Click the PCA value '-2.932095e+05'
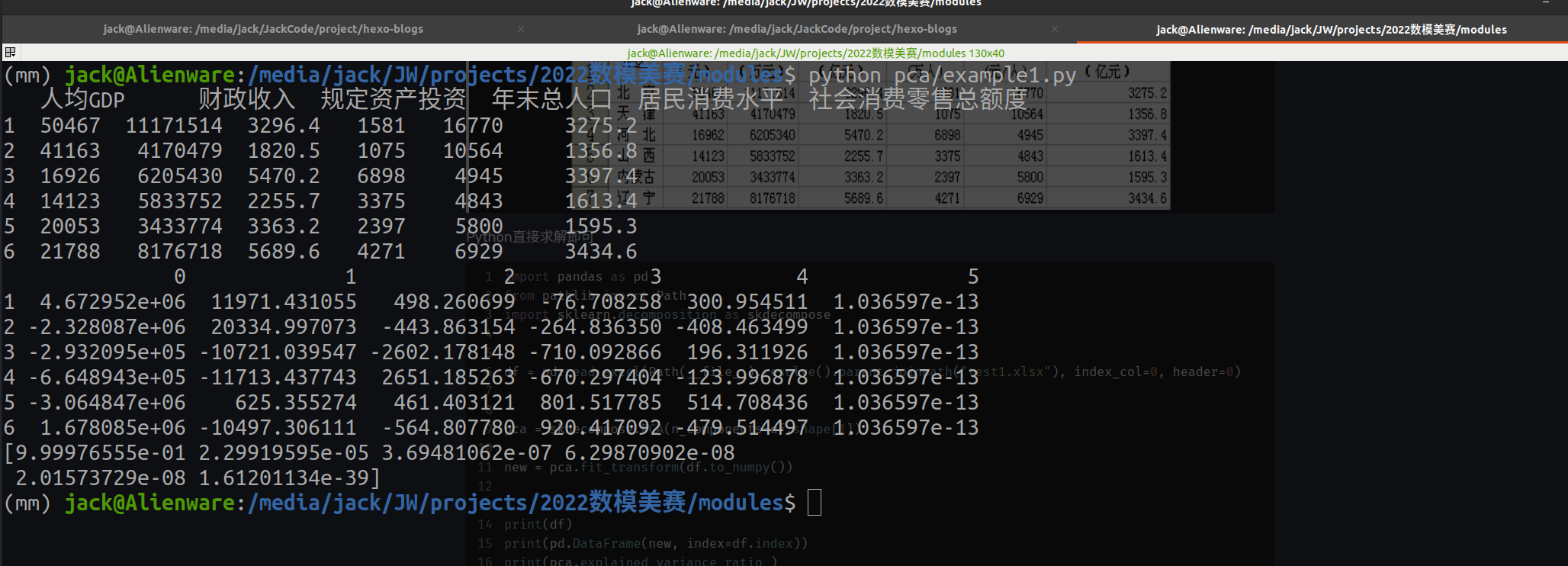The image size is (1568, 566). (107, 352)
